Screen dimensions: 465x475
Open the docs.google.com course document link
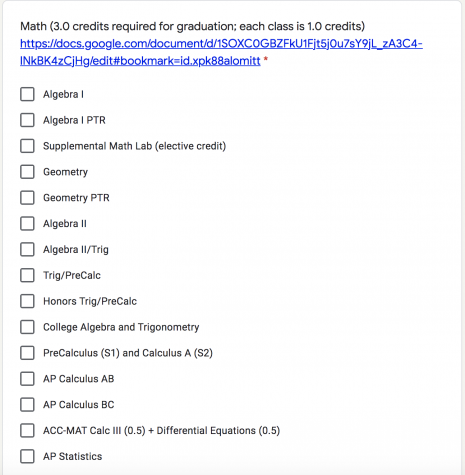(x=221, y=44)
